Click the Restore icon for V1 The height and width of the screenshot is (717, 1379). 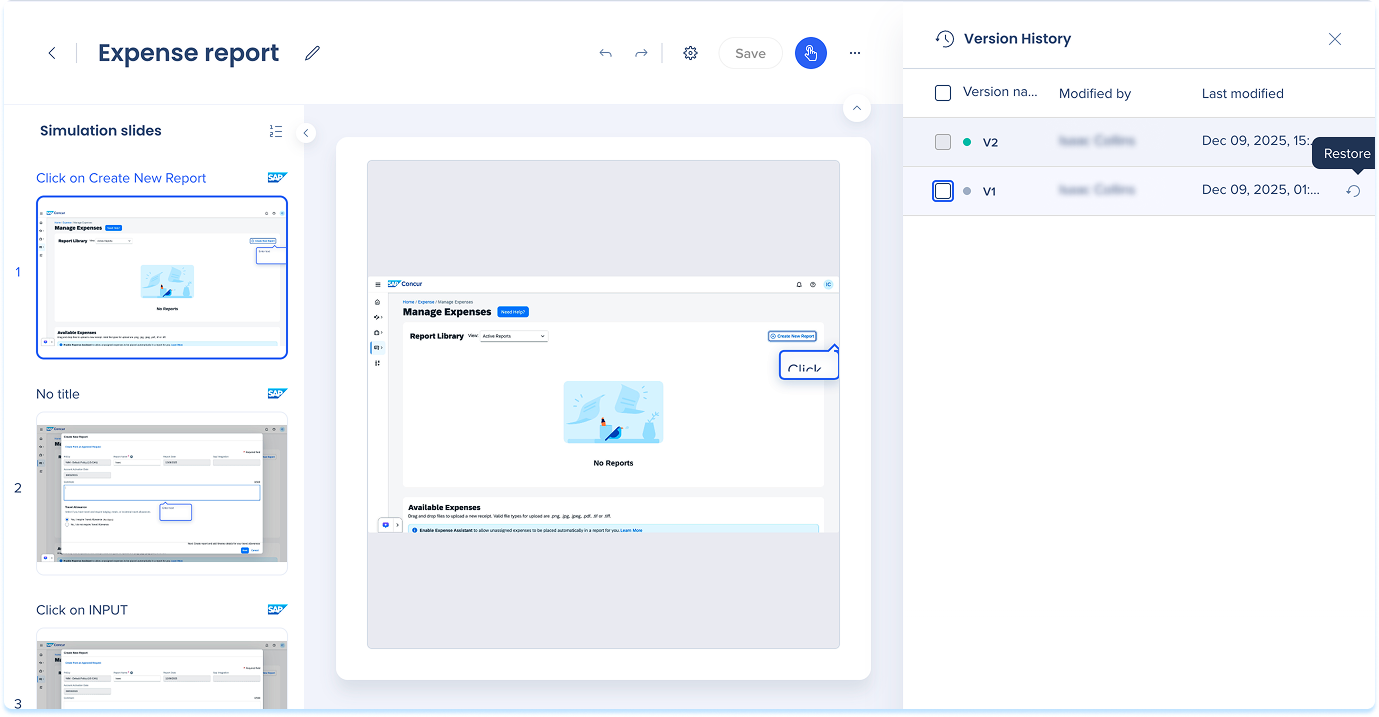point(1353,191)
